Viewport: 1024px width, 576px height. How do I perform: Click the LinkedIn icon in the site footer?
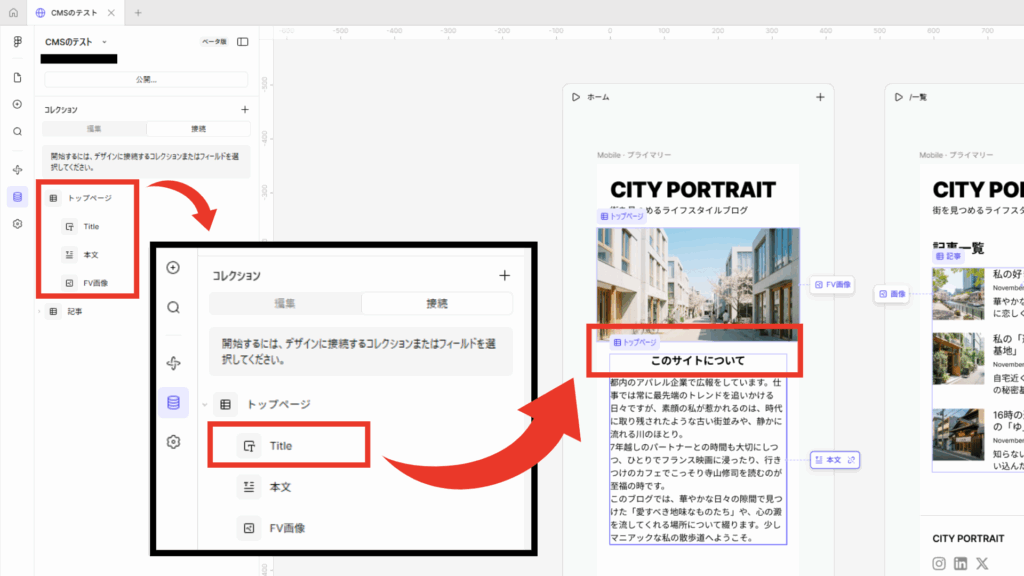[960, 564]
